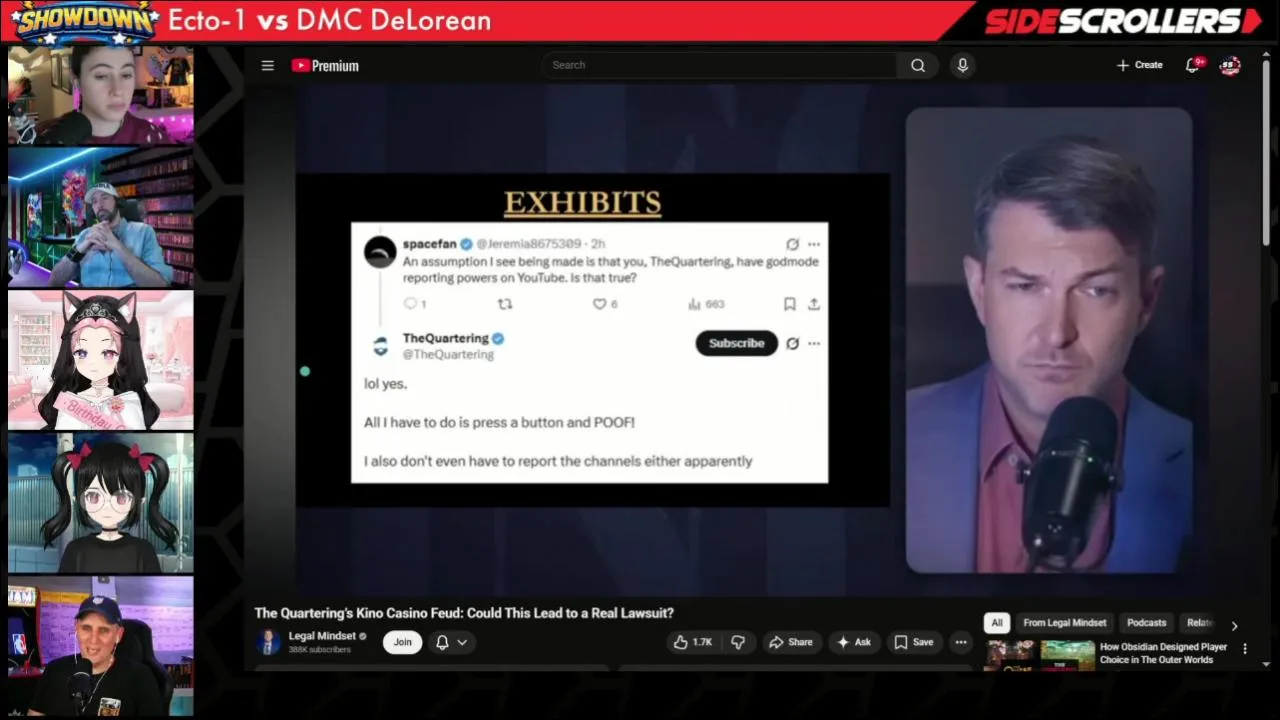The height and width of the screenshot is (720, 1280).
Task: Open the account avatar menu
Action: (1230, 65)
